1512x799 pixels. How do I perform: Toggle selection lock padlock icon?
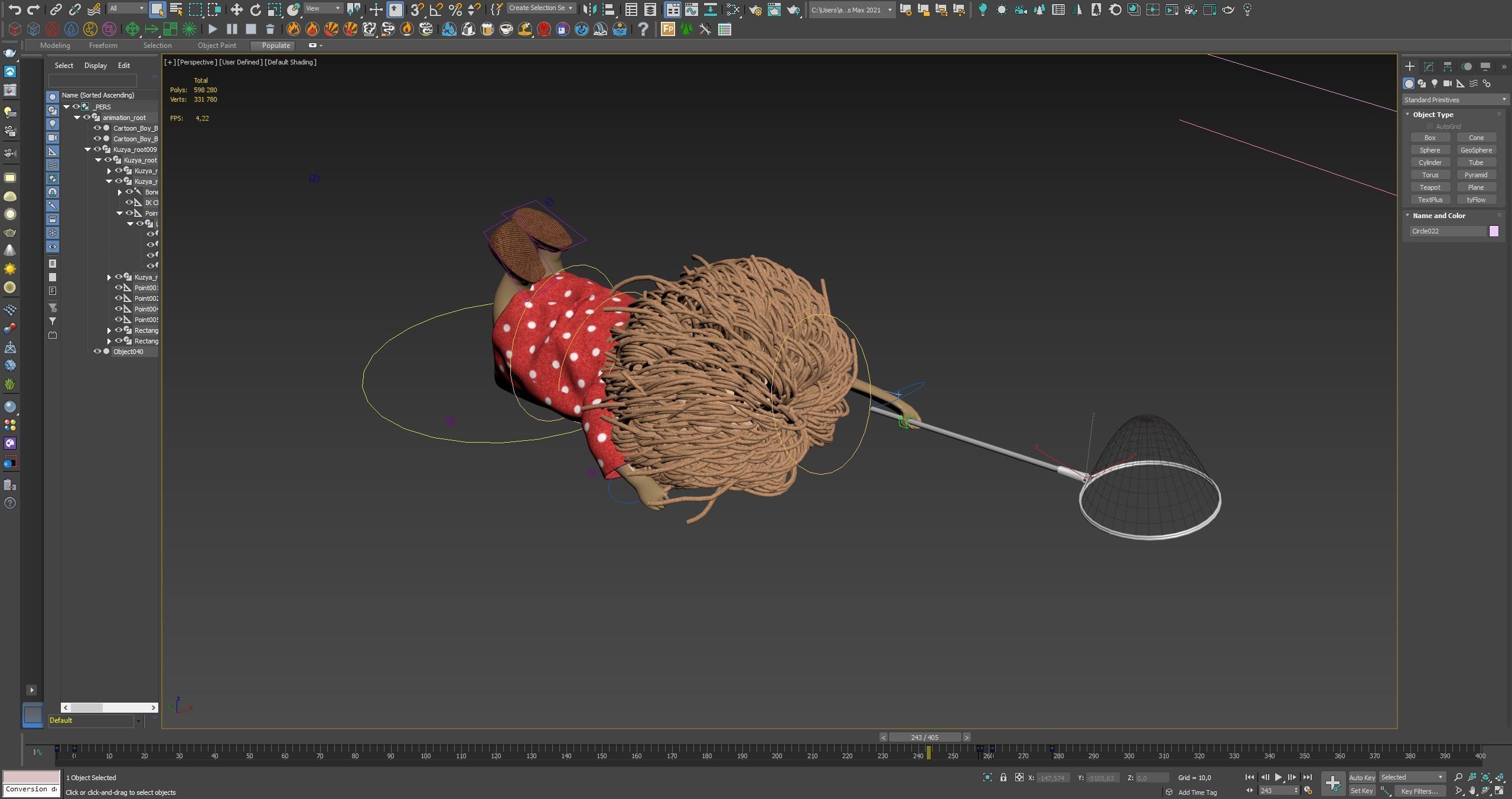click(x=1003, y=777)
